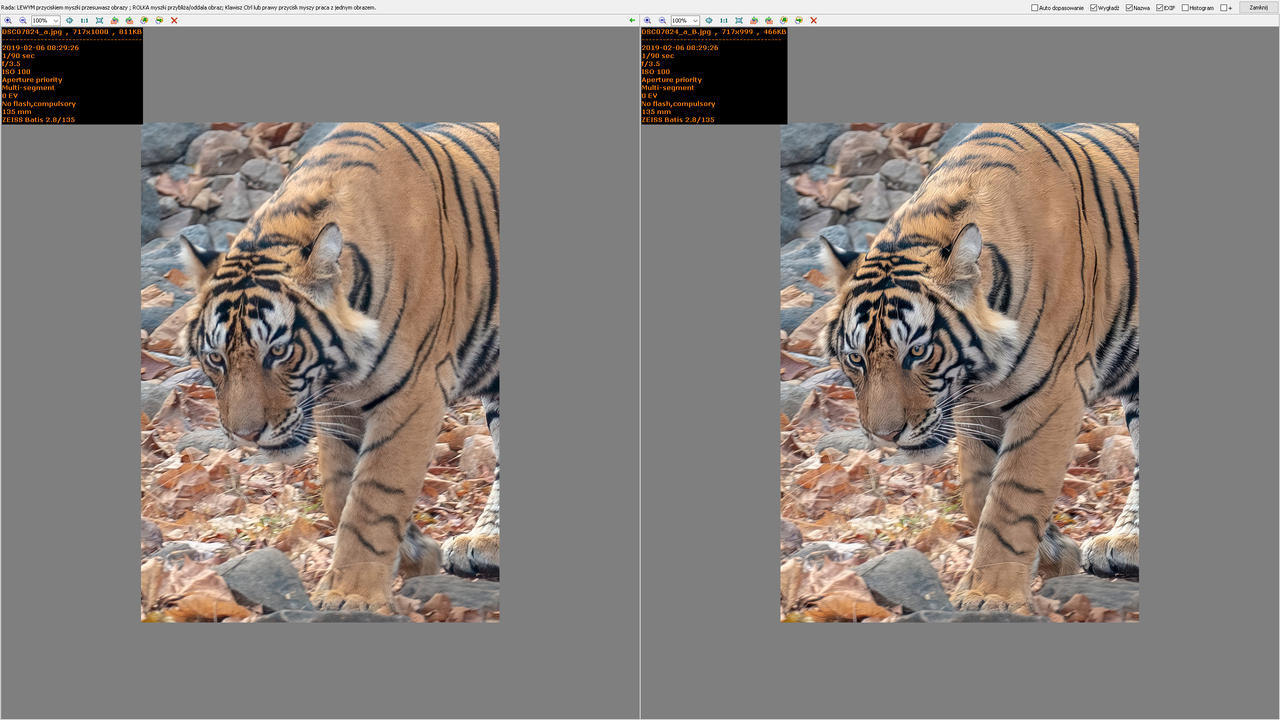
Task: Open the next image in left pane
Action: click(x=159, y=20)
